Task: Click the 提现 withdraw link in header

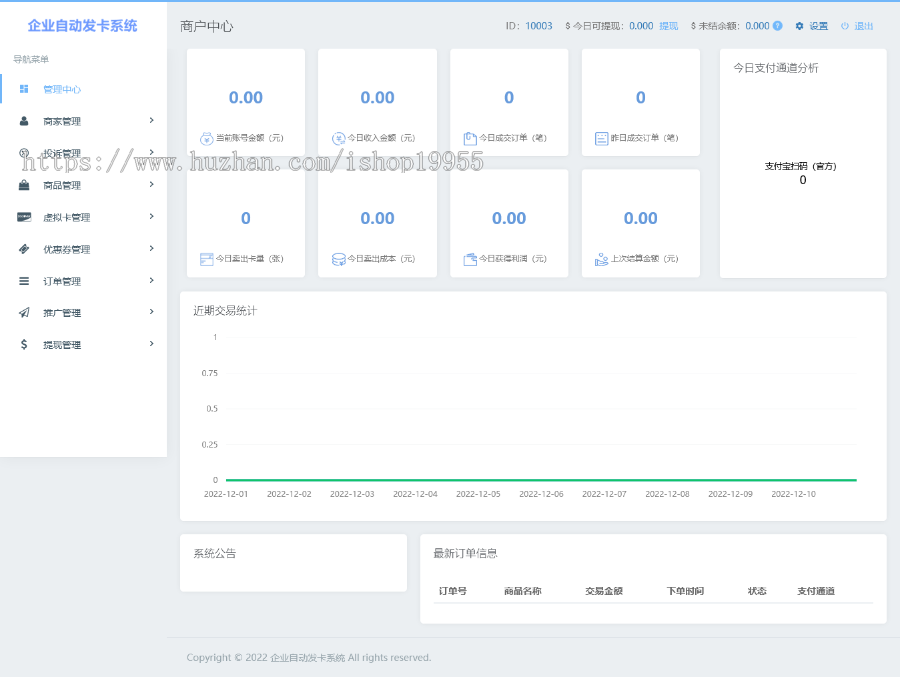Action: click(x=668, y=26)
